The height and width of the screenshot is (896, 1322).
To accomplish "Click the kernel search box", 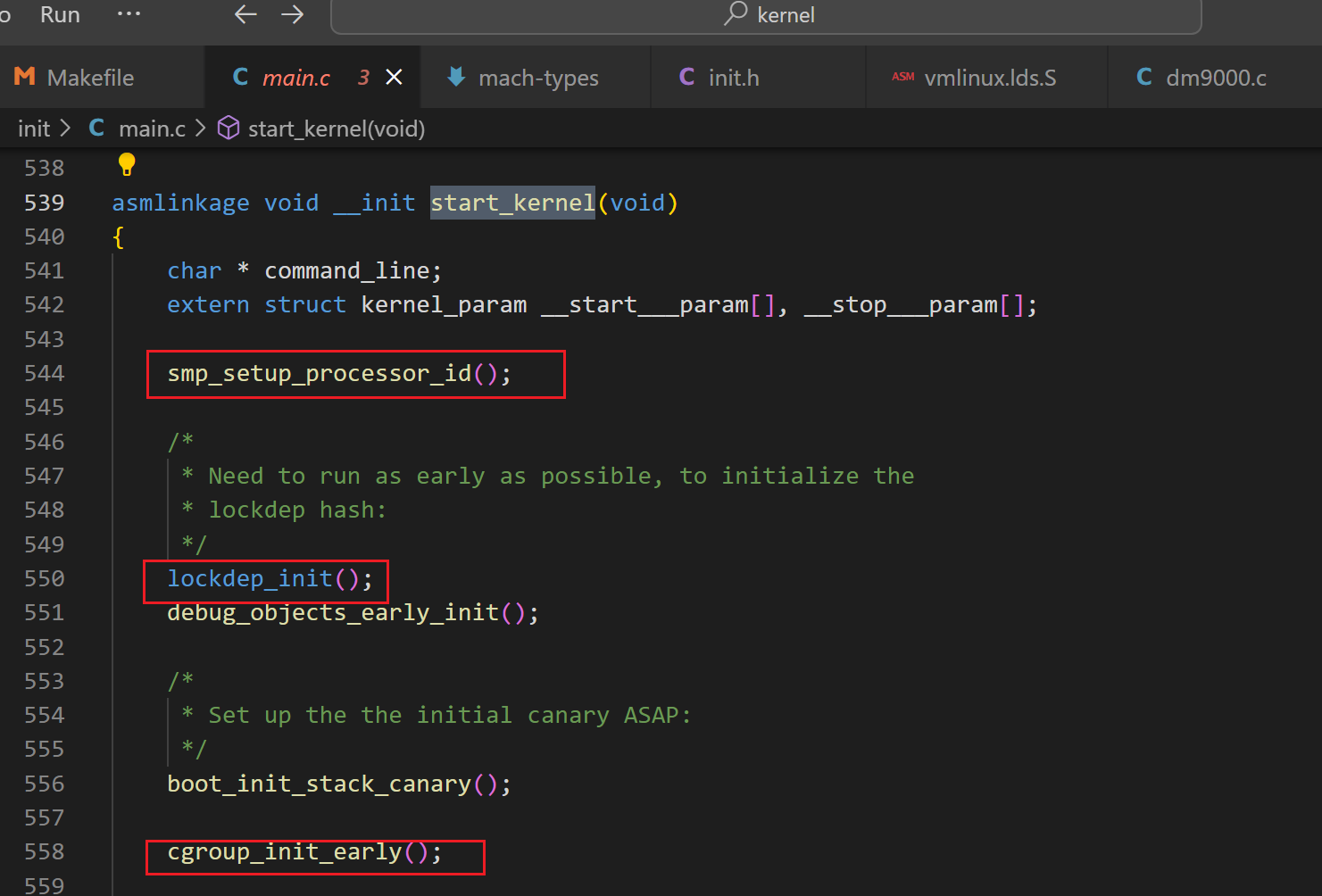I will tap(766, 15).
